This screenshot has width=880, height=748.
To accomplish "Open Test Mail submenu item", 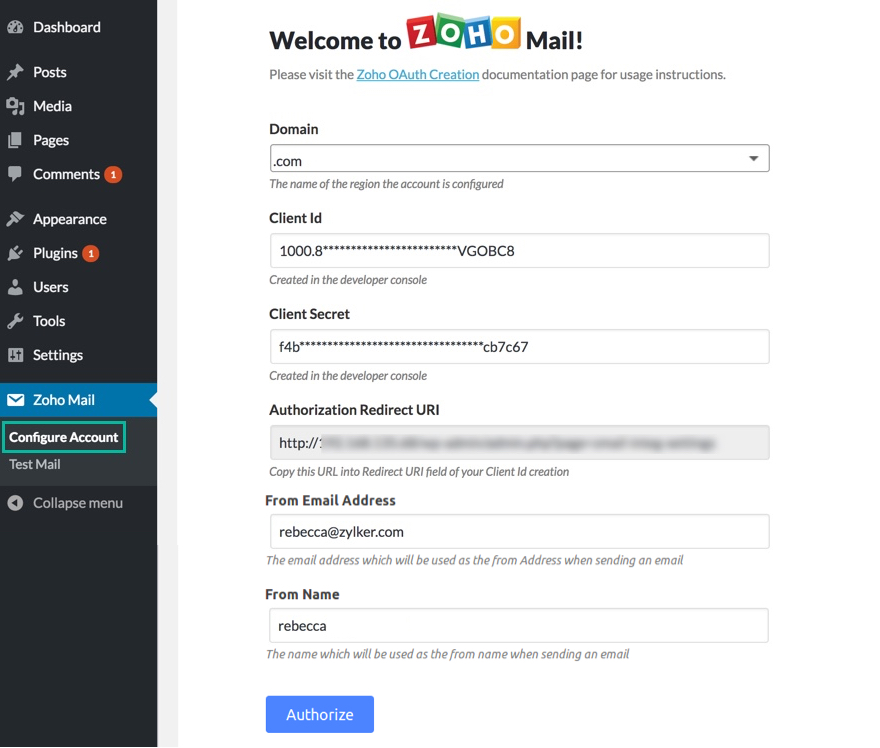I will (35, 465).
